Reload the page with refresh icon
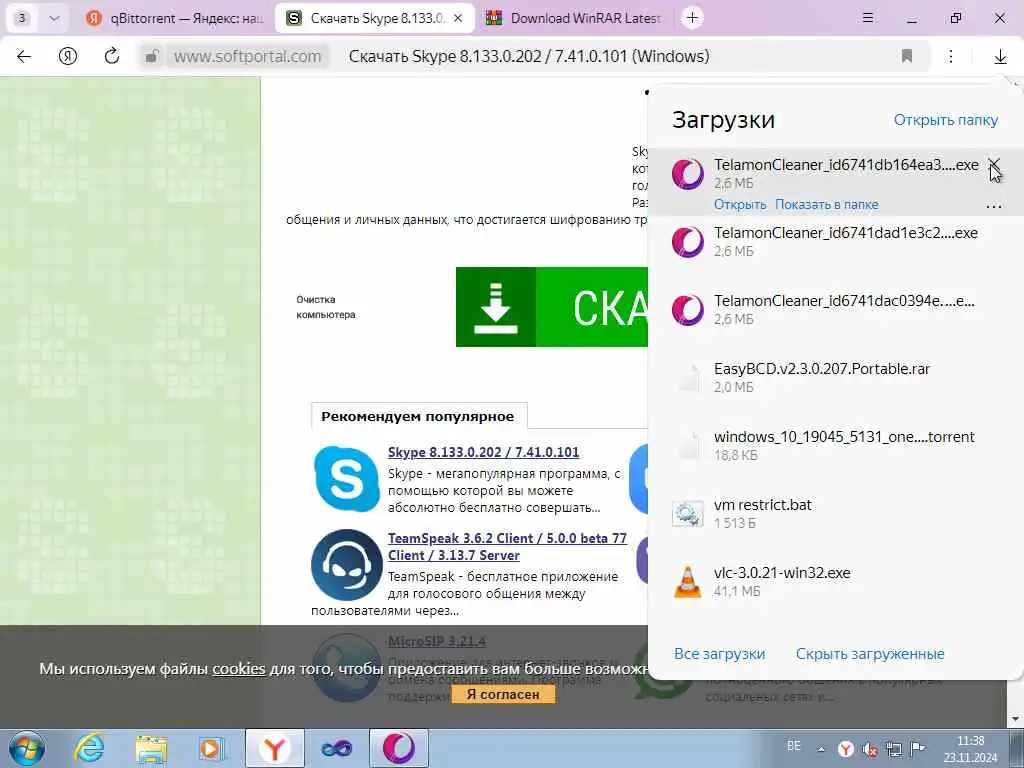Image resolution: width=1024 pixels, height=768 pixels. point(112,56)
